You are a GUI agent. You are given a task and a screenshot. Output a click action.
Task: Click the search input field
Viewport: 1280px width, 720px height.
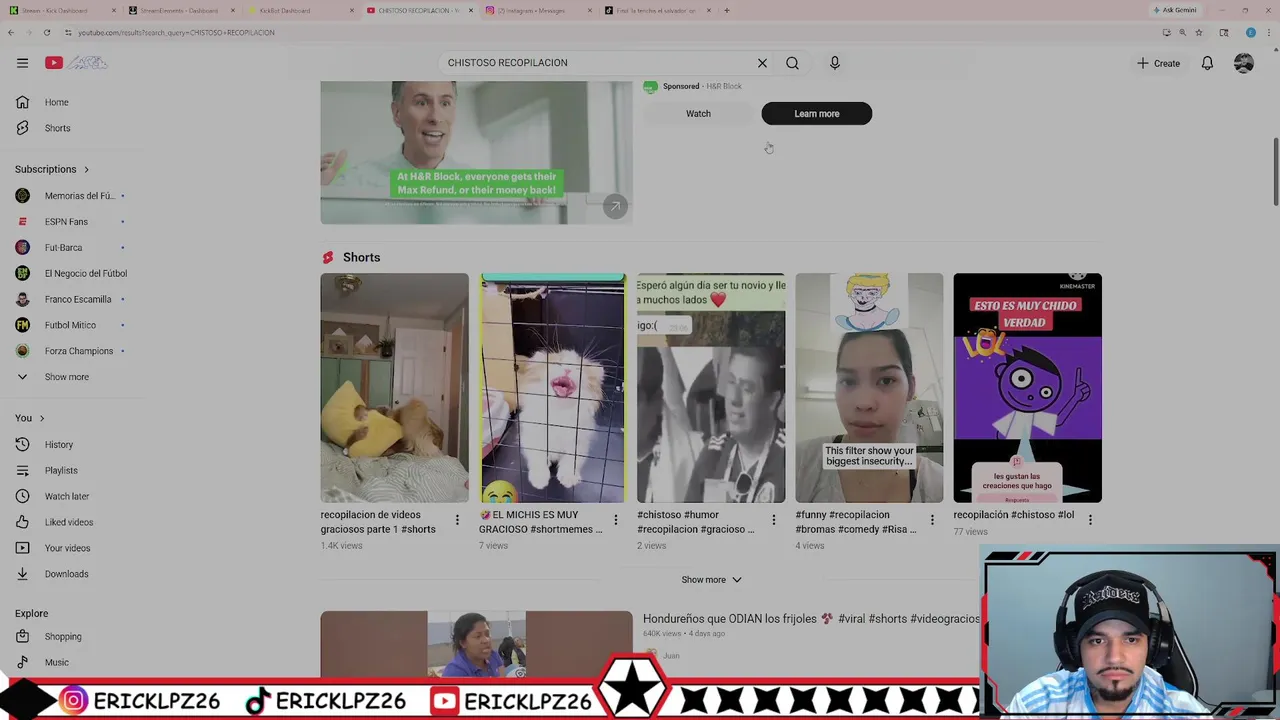[x=598, y=63]
